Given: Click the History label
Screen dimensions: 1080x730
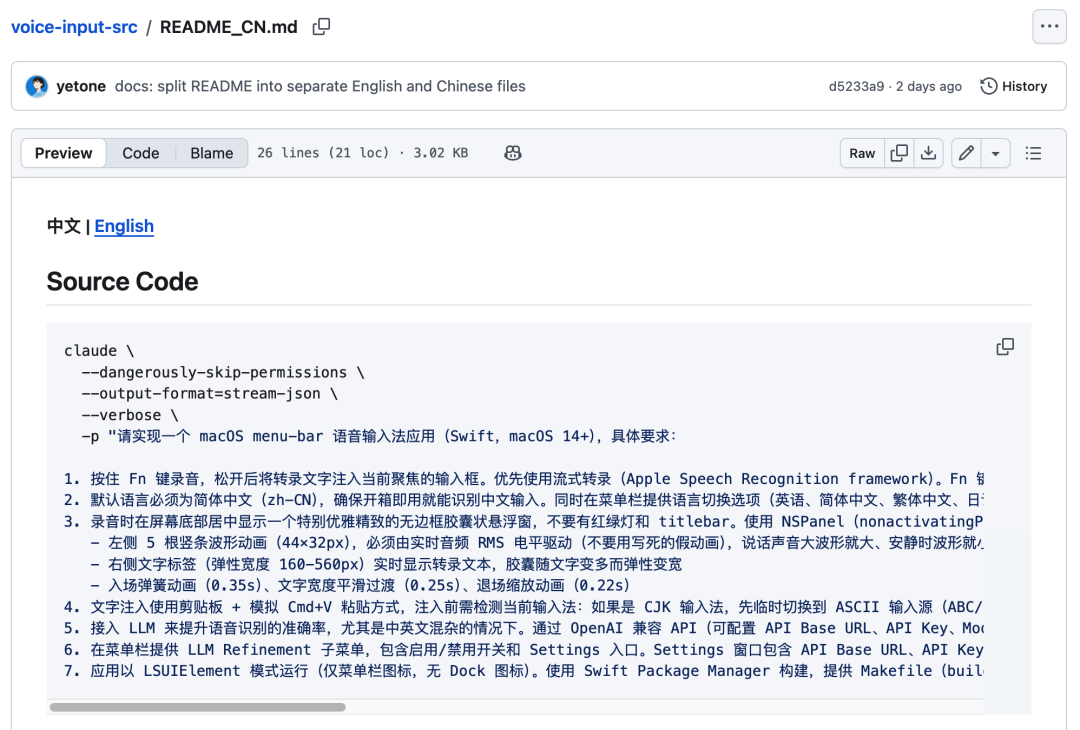Looking at the screenshot, I should tap(1024, 86).
